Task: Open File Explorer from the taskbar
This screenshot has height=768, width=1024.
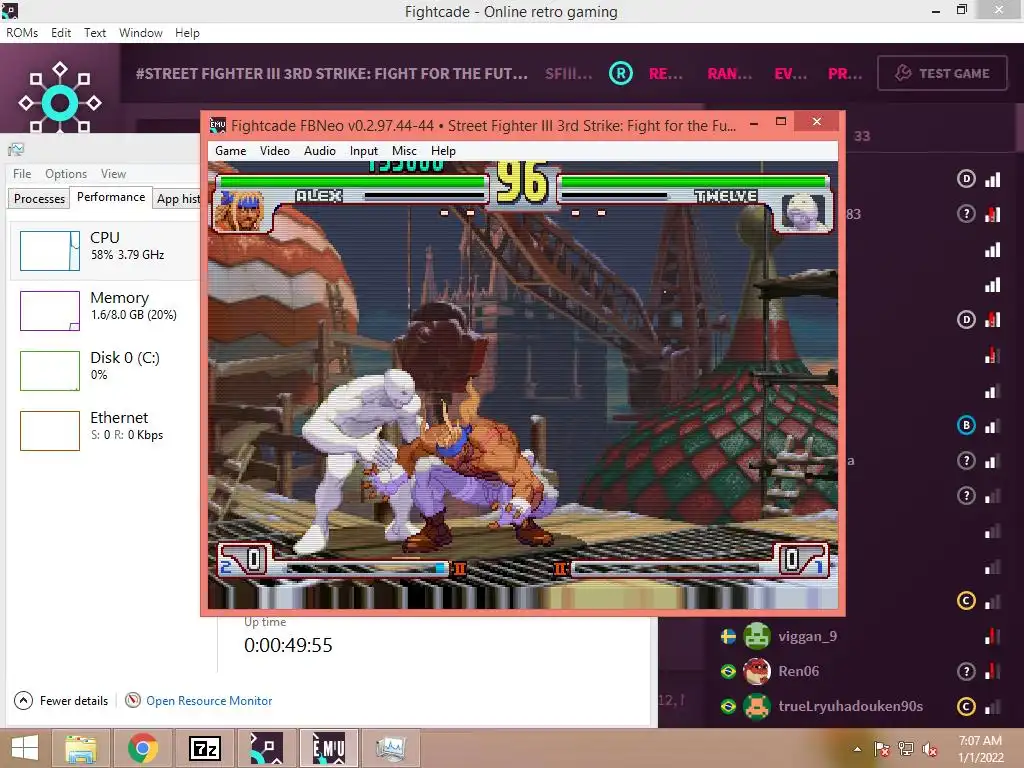Action: [x=81, y=748]
